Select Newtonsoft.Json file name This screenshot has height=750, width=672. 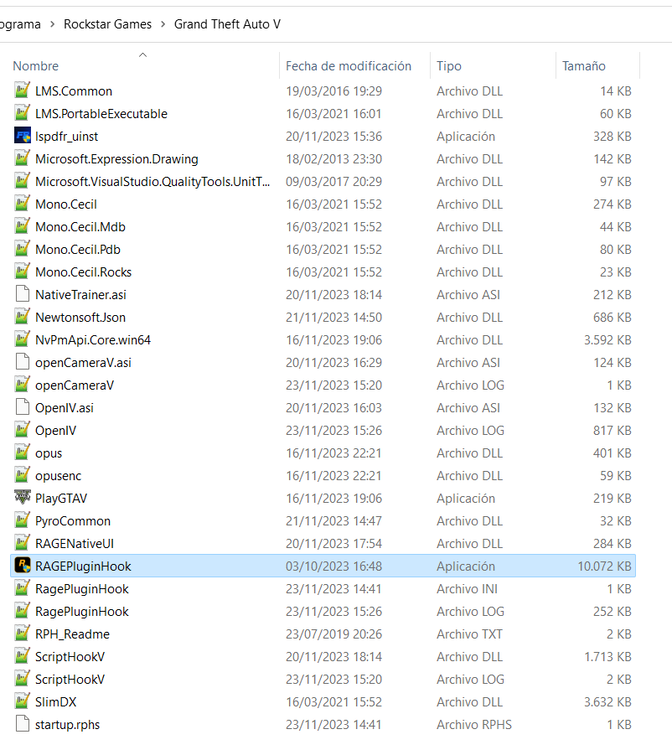[x=80, y=317]
